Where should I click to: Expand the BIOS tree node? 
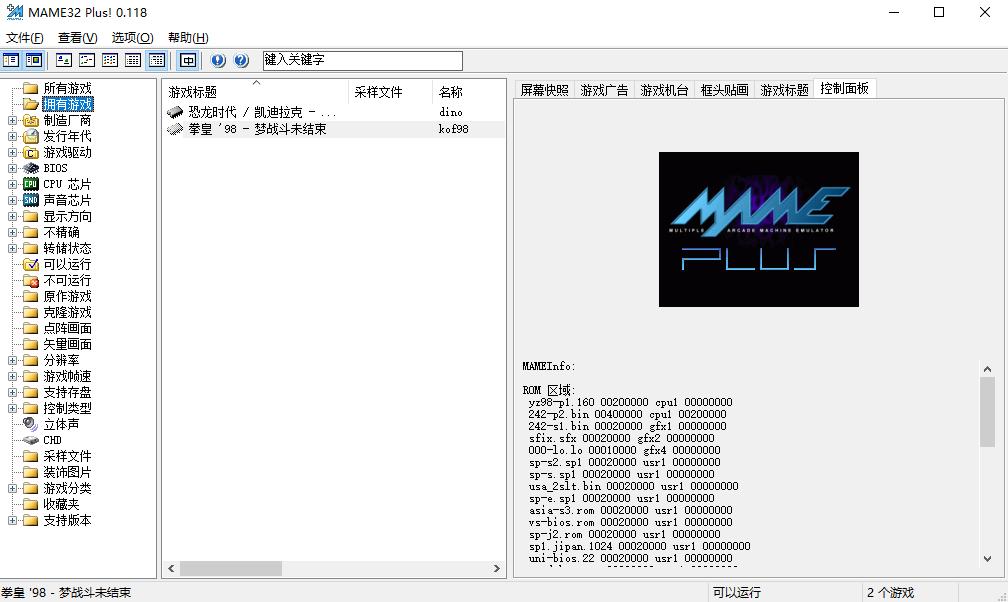tap(12, 169)
